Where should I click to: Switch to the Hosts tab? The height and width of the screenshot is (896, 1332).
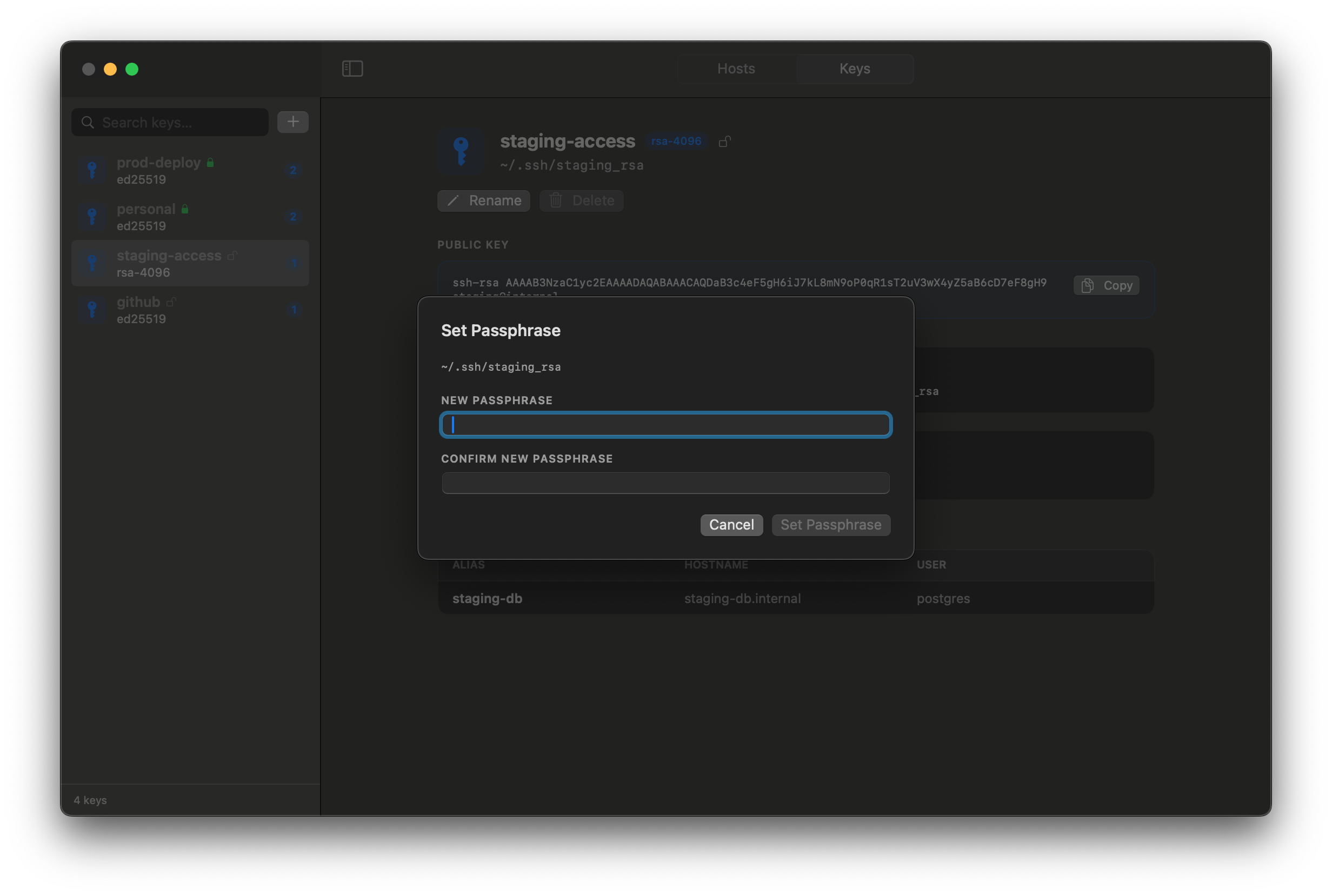[x=736, y=69]
